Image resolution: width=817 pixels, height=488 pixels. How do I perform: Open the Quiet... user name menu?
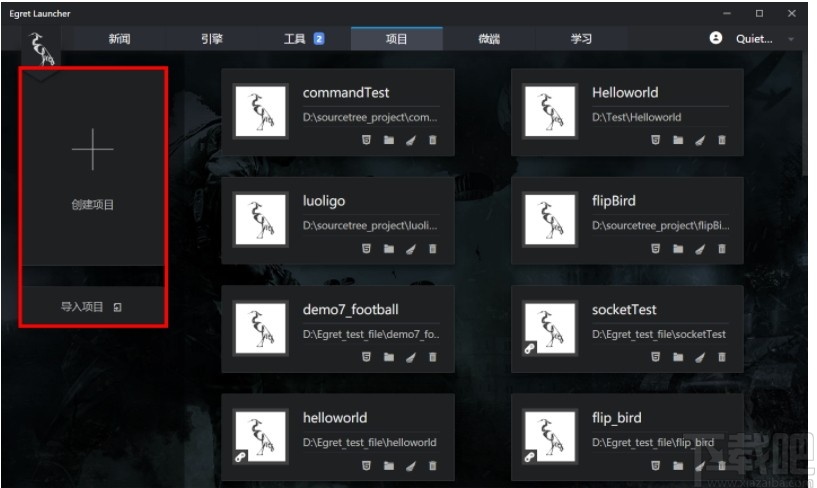pos(754,39)
